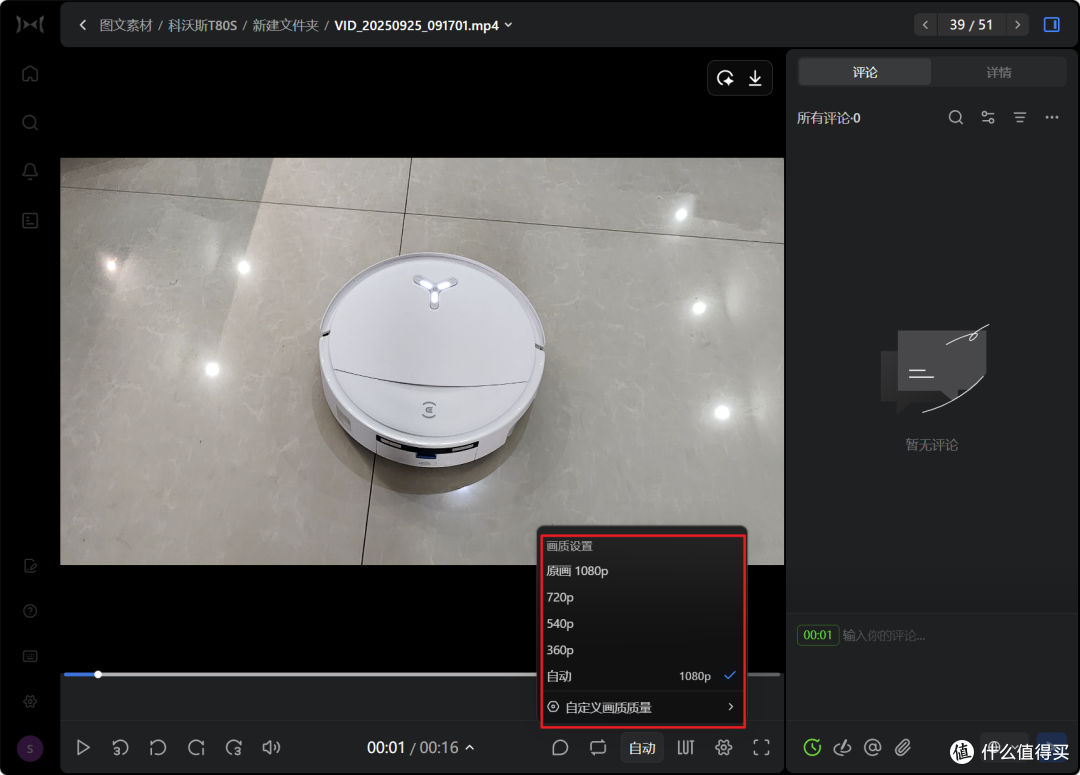Open notifications bell in sidebar
The image size is (1080, 775).
click(x=30, y=172)
